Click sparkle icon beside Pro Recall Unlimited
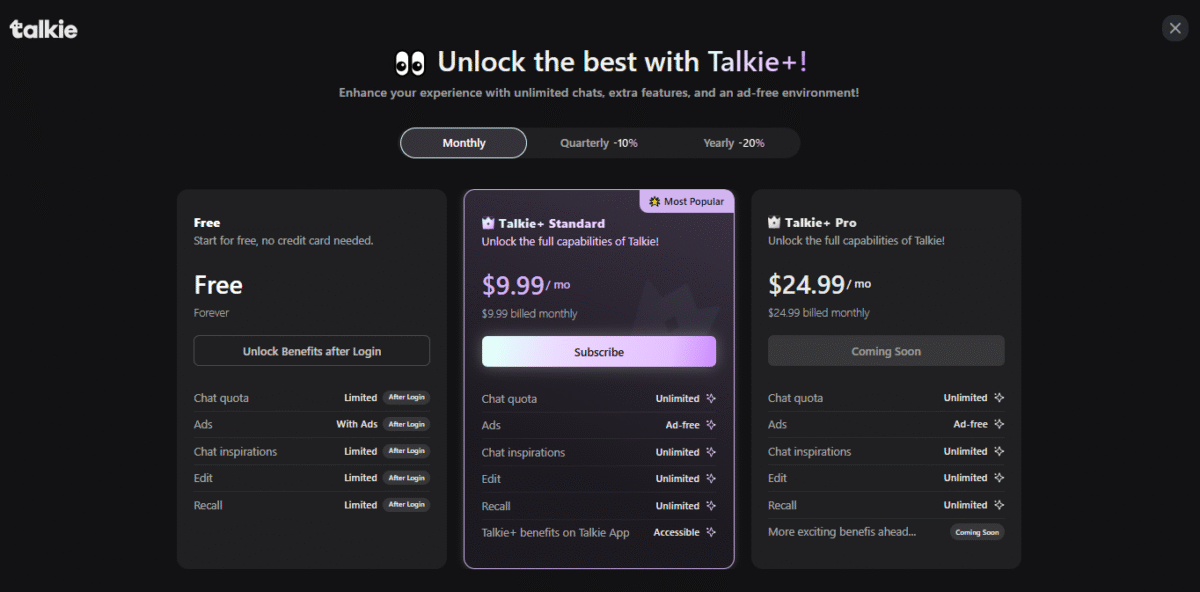This screenshot has width=1200, height=592. point(998,505)
